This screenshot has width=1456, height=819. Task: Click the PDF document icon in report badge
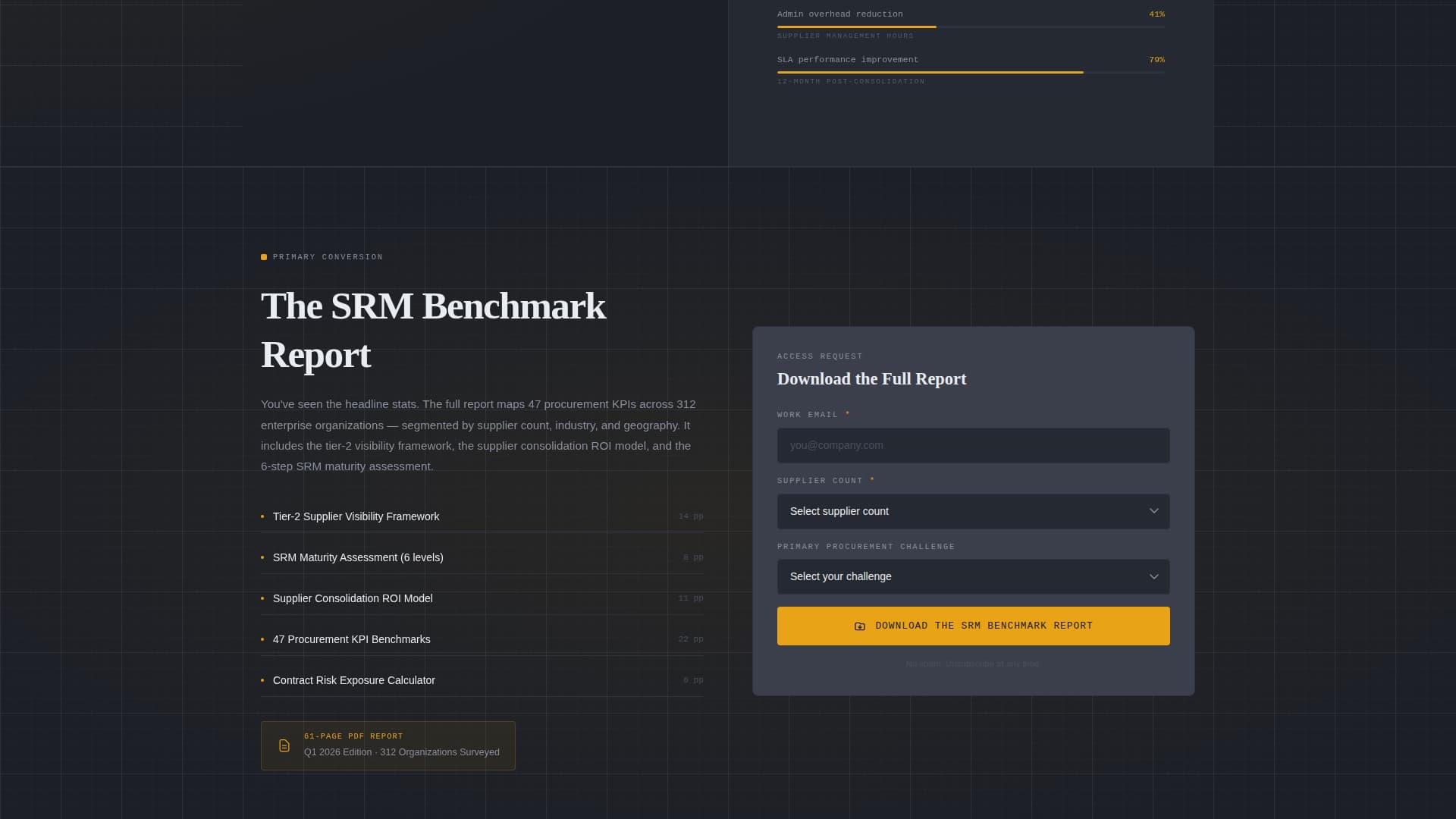[284, 745]
